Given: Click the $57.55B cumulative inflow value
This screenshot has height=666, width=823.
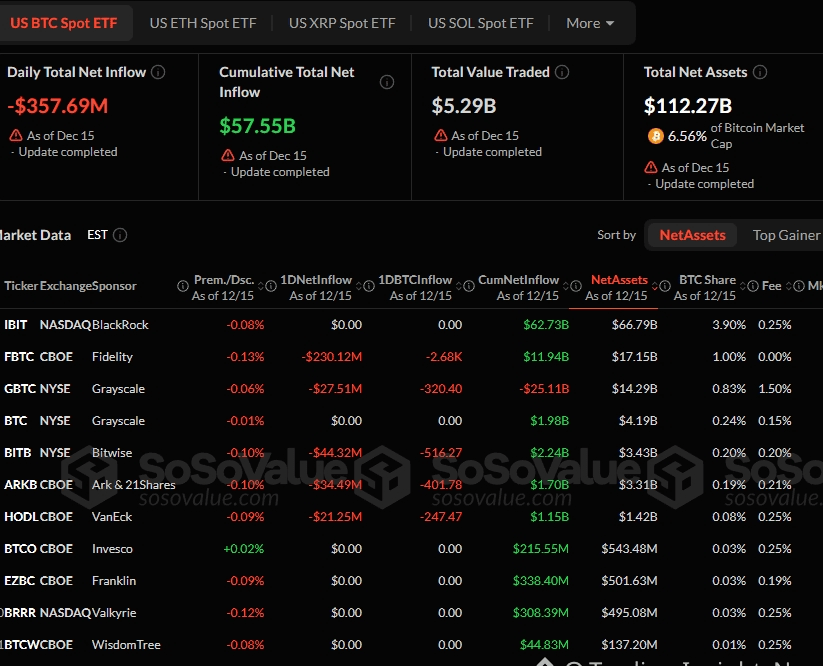Looking at the screenshot, I should coord(257,126).
